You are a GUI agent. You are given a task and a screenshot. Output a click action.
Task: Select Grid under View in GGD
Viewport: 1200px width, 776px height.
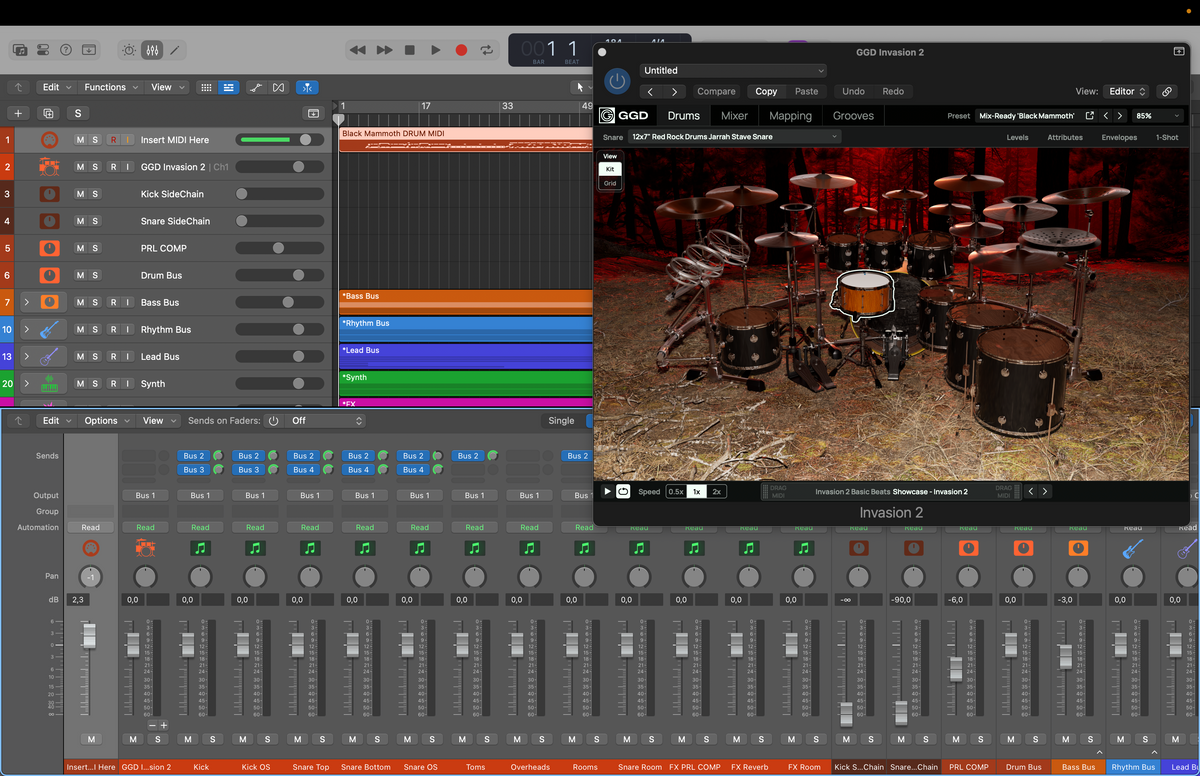[610, 183]
